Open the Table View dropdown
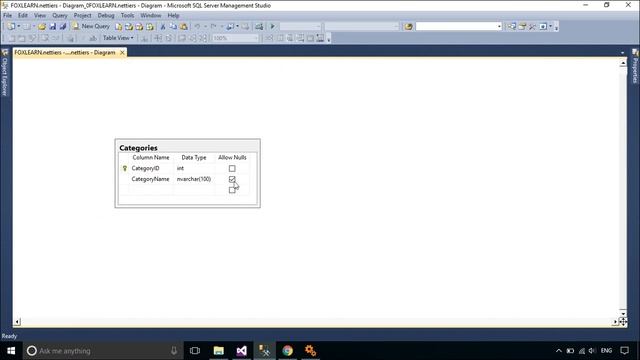Screen dimensions: 640x360 118,38
